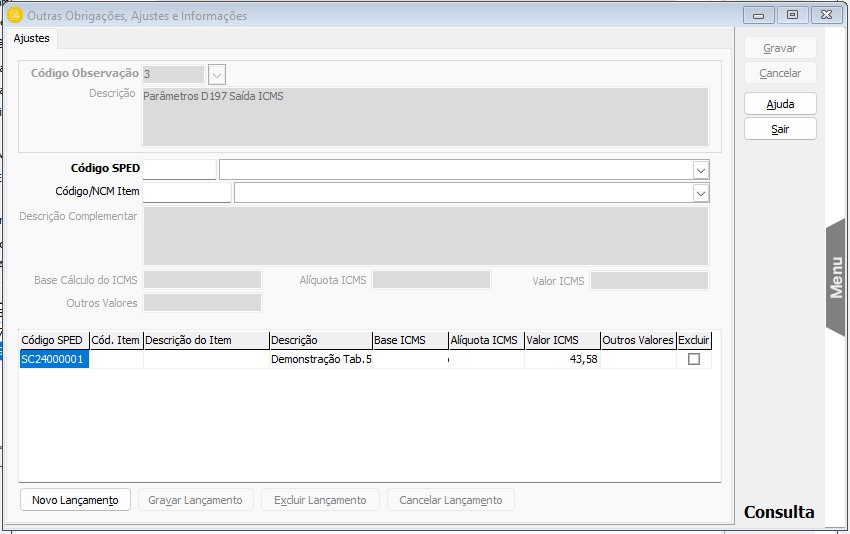Open the side Menu panel tab
850x534 pixels.
837,277
